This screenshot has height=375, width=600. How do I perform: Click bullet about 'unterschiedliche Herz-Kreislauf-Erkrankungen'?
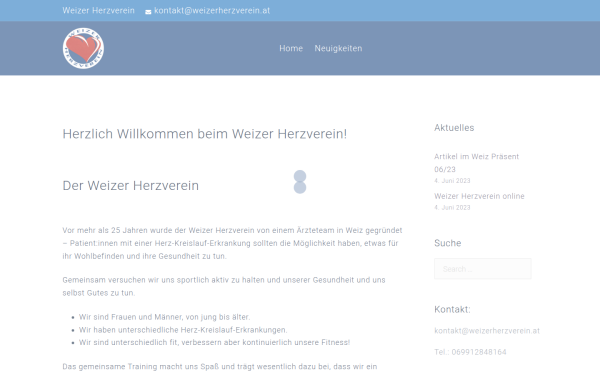point(183,330)
